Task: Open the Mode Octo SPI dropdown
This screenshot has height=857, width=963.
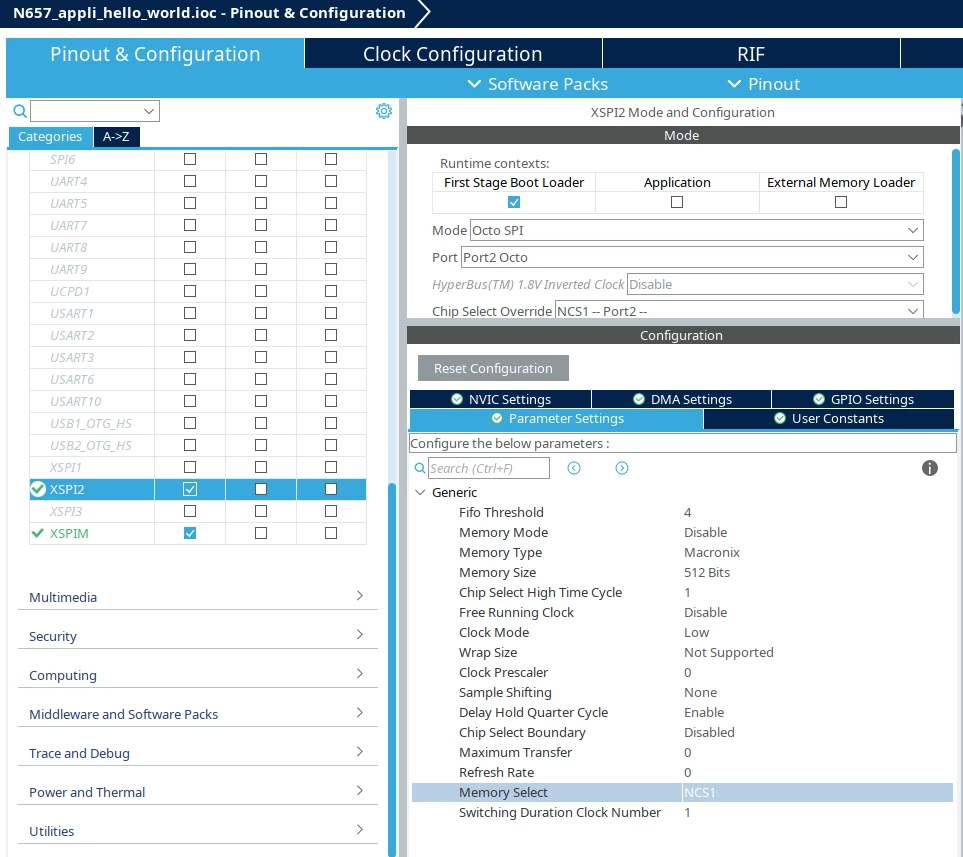Action: coord(696,230)
